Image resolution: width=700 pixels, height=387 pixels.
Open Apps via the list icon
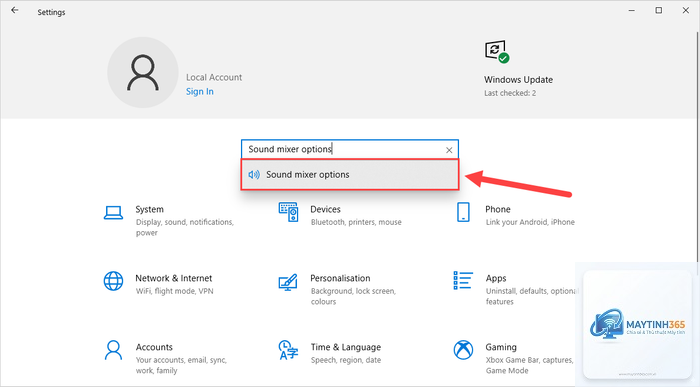pyautogui.click(x=463, y=280)
